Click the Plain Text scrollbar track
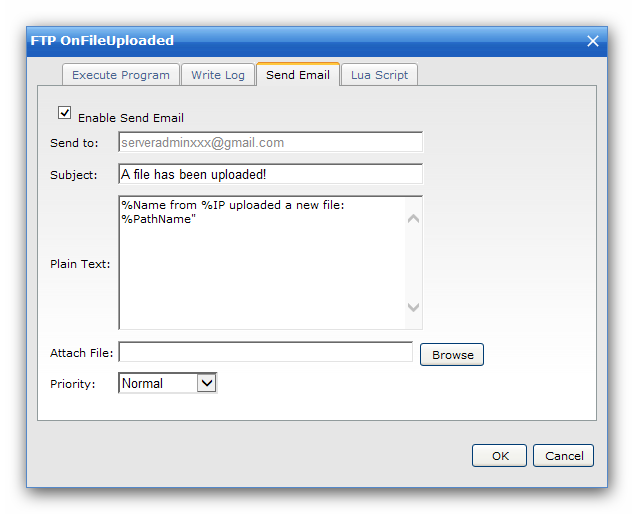This screenshot has width=634, height=514. pyautogui.click(x=413, y=263)
